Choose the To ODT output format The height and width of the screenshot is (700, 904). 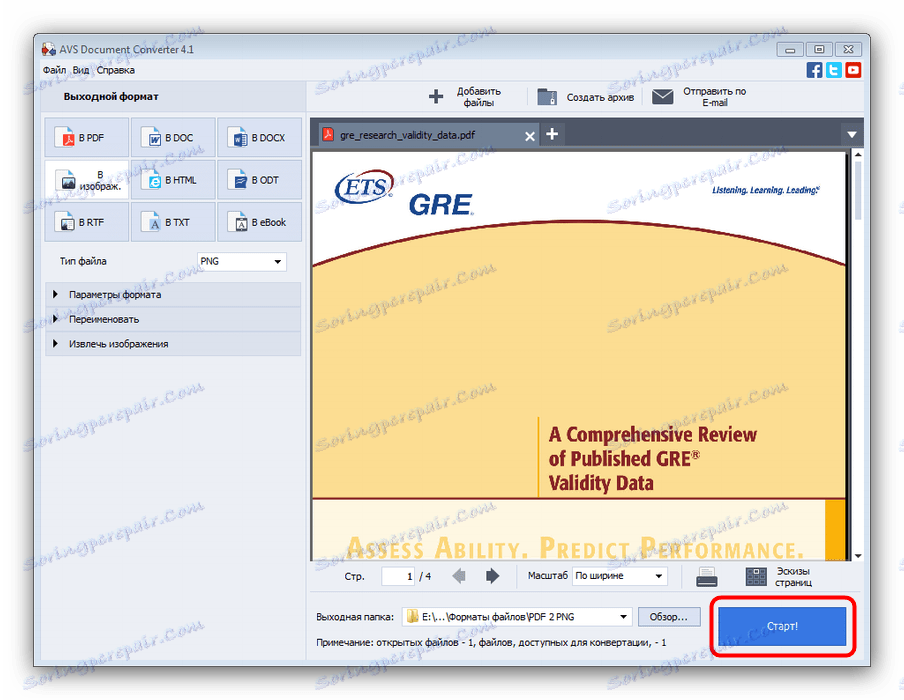coord(259,180)
